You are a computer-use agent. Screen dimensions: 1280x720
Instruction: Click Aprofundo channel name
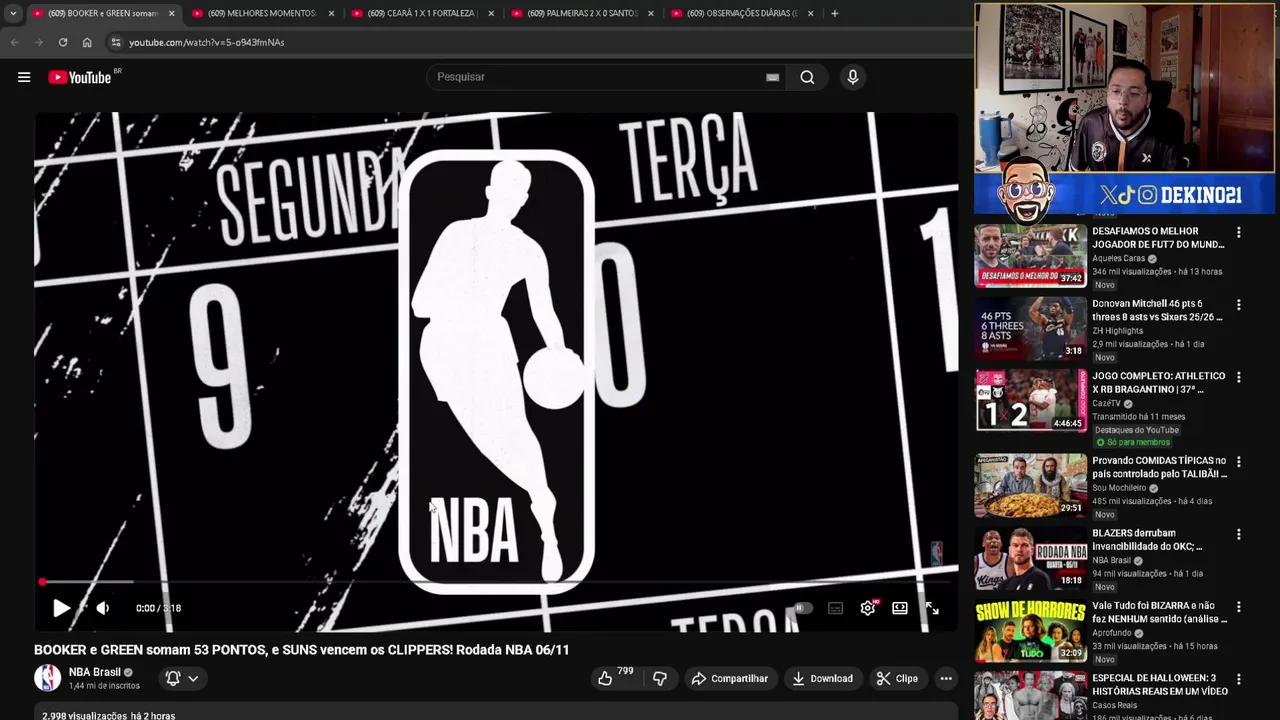pos(1114,633)
